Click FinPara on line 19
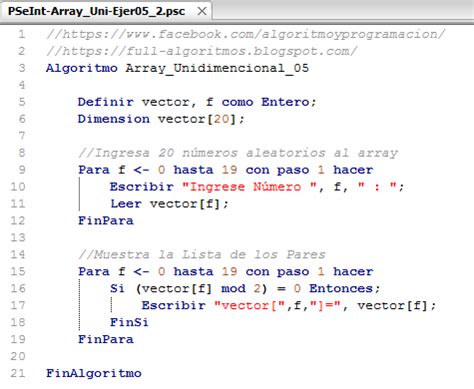The image size is (474, 389). pyautogui.click(x=106, y=339)
